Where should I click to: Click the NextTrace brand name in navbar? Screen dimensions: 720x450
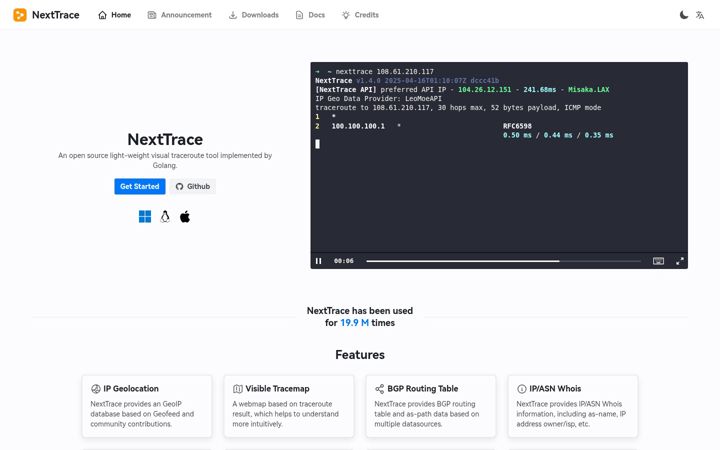56,15
